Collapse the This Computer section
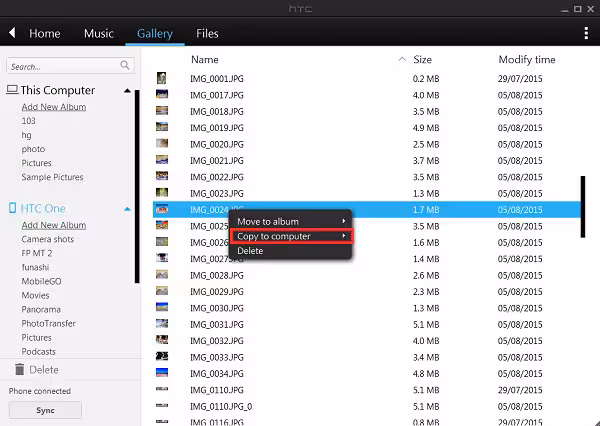 127,91
